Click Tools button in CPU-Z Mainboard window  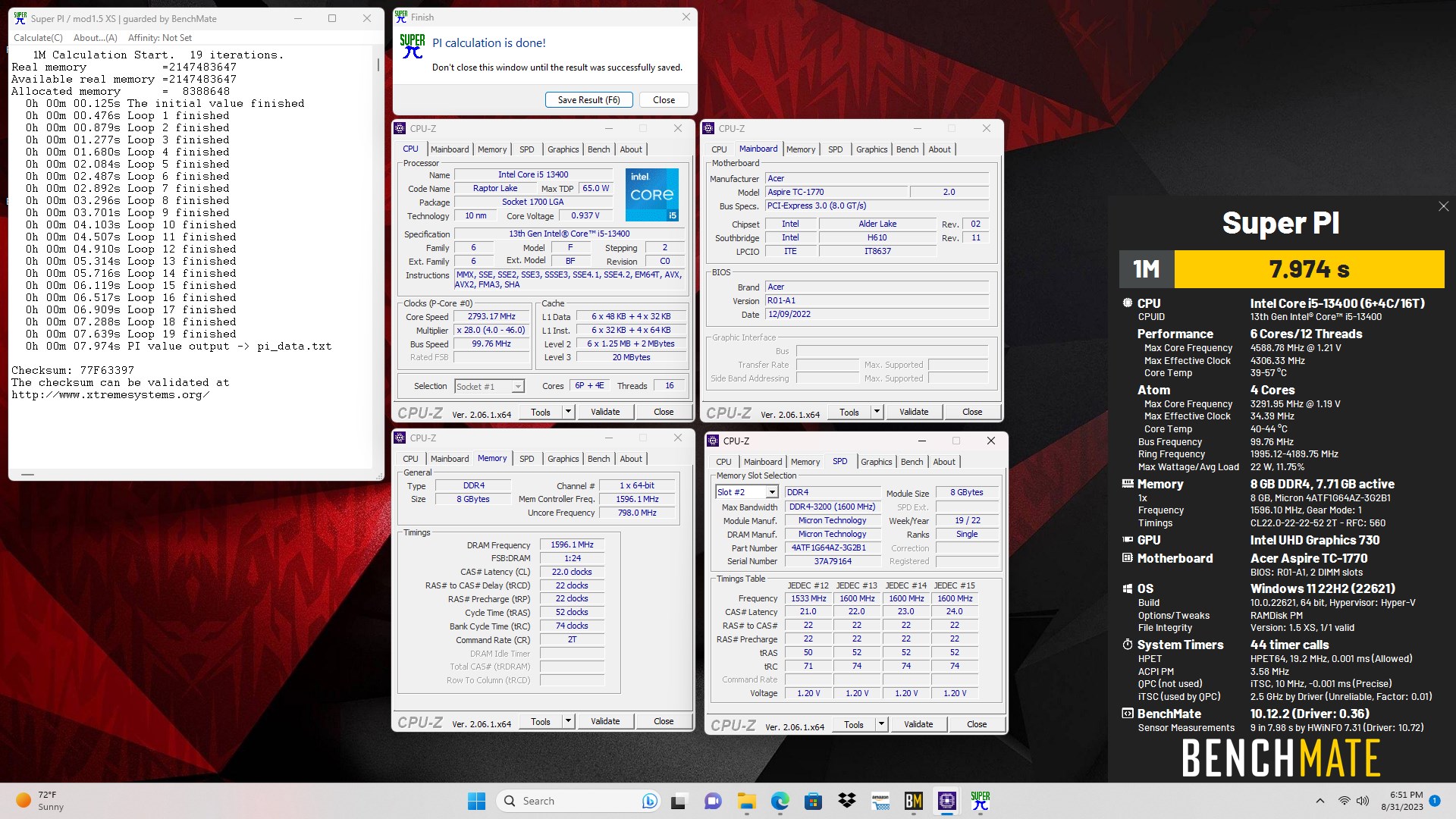849,412
